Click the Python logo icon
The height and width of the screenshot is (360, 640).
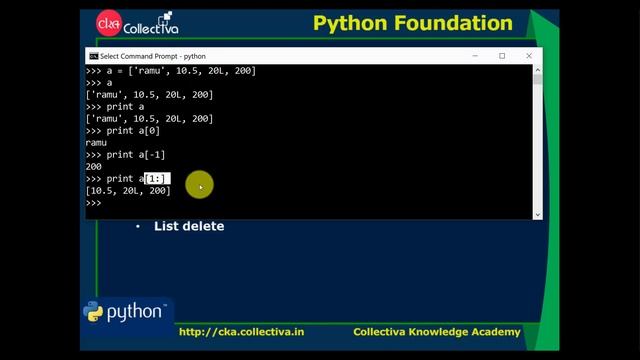coord(93,312)
